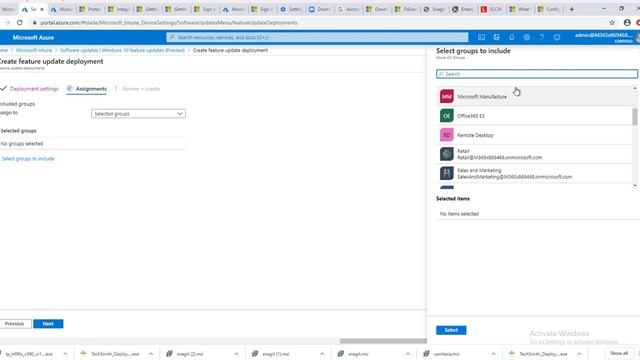Screen dimensions: 640x360
Task: Focus Azure global search bar
Action: pyautogui.click(x=317, y=37)
